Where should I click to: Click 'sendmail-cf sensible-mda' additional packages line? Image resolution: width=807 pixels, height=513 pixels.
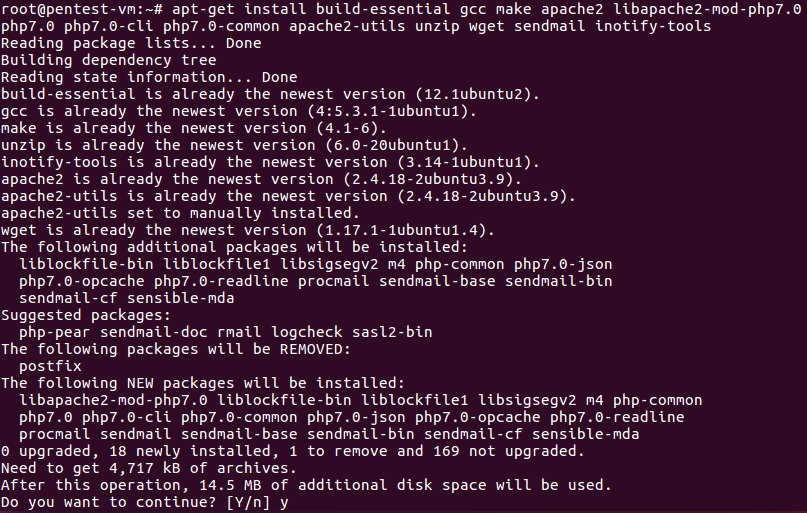[127, 298]
